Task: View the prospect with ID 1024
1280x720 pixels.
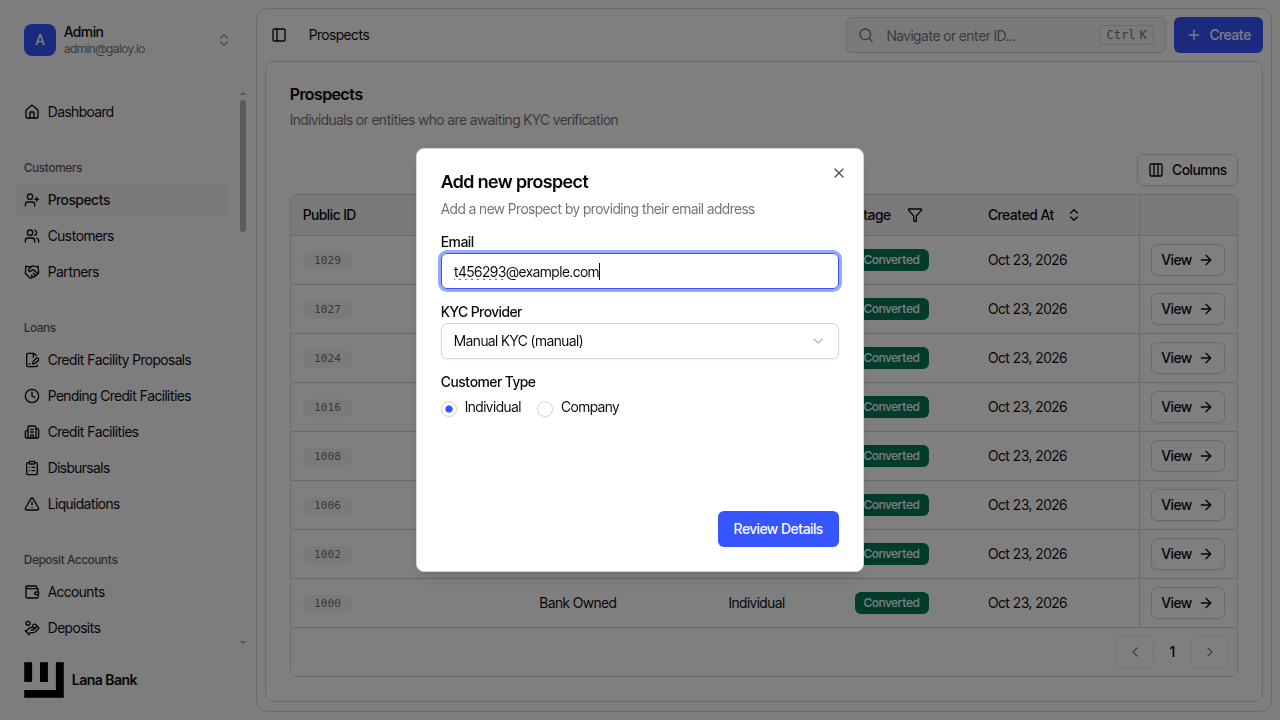Action: [1187, 358]
